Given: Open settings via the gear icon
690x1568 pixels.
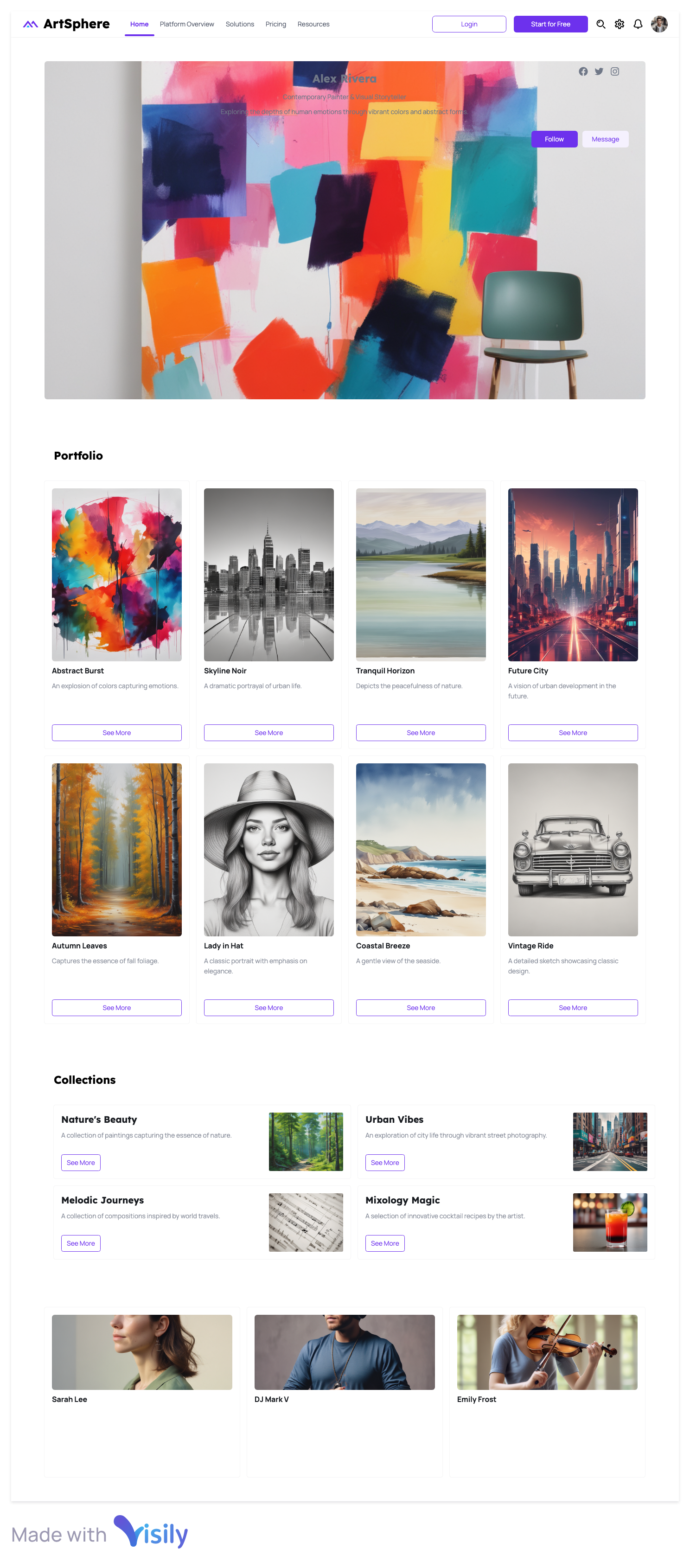Looking at the screenshot, I should point(620,24).
